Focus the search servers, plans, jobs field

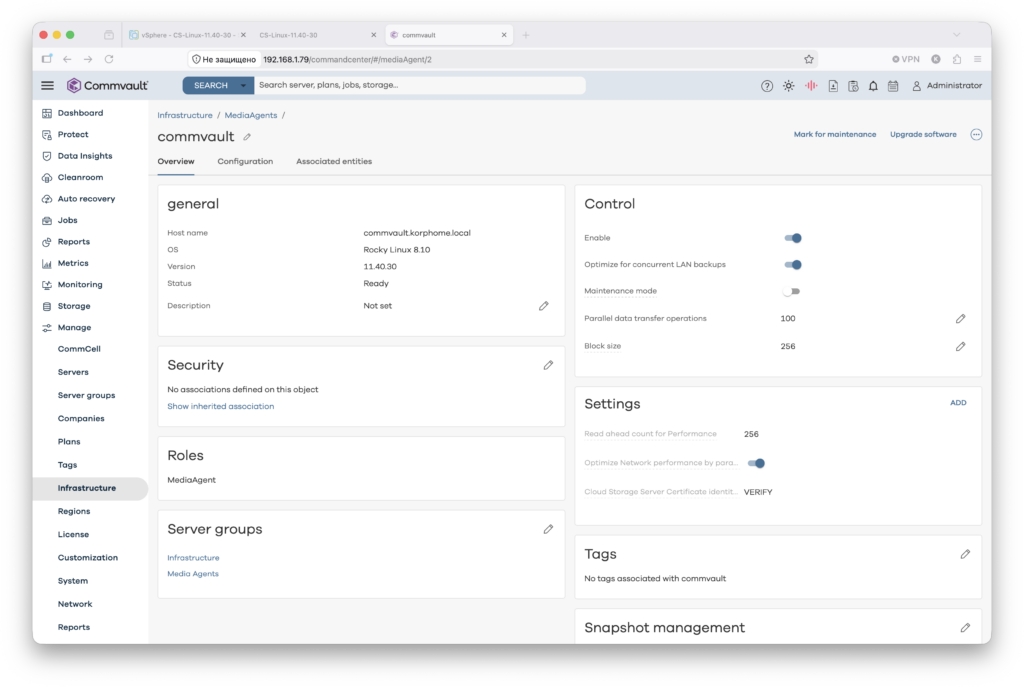pos(419,86)
